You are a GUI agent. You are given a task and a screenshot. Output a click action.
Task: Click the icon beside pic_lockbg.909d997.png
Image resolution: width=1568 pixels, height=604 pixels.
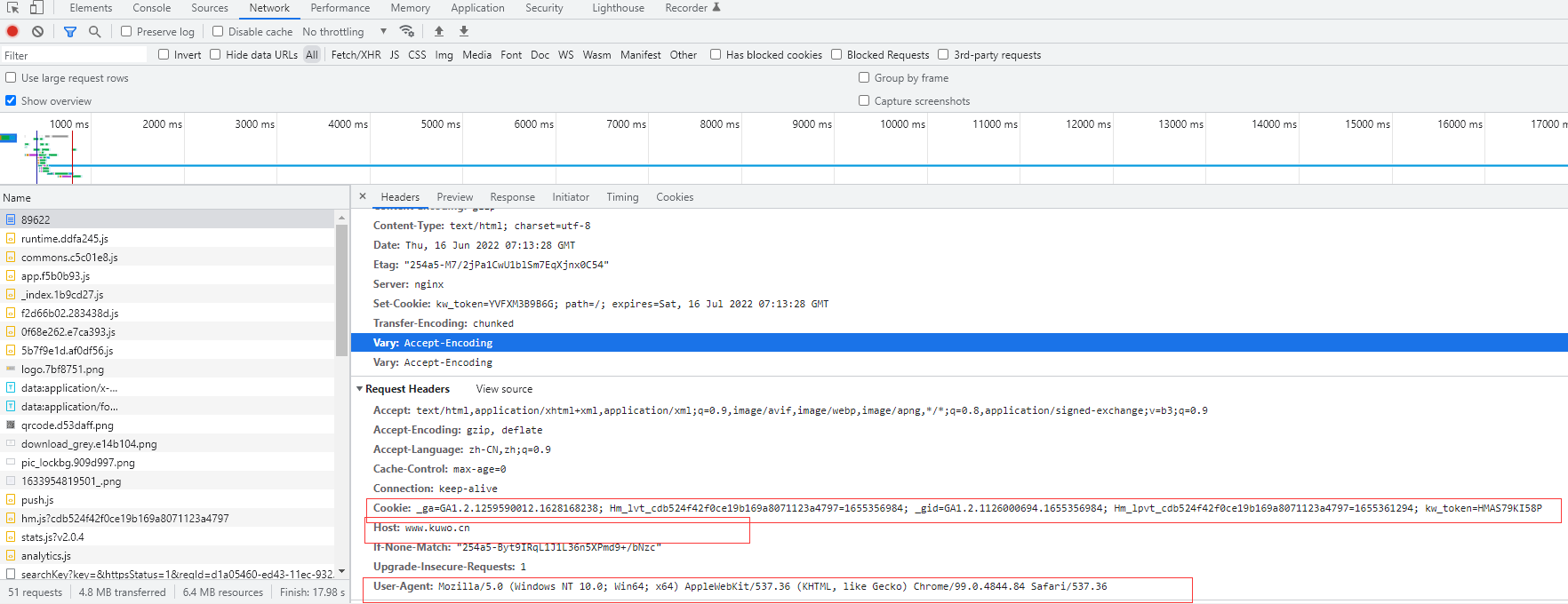pyautogui.click(x=11, y=462)
